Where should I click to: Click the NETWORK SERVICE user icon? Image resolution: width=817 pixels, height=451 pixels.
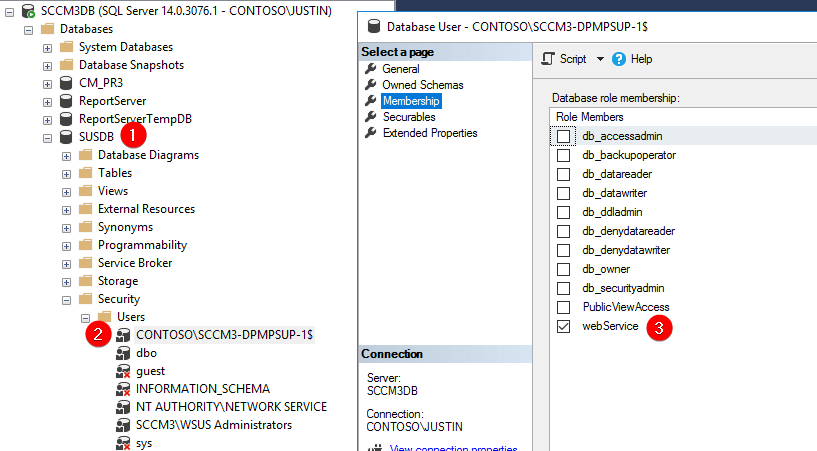pyautogui.click(x=123, y=407)
